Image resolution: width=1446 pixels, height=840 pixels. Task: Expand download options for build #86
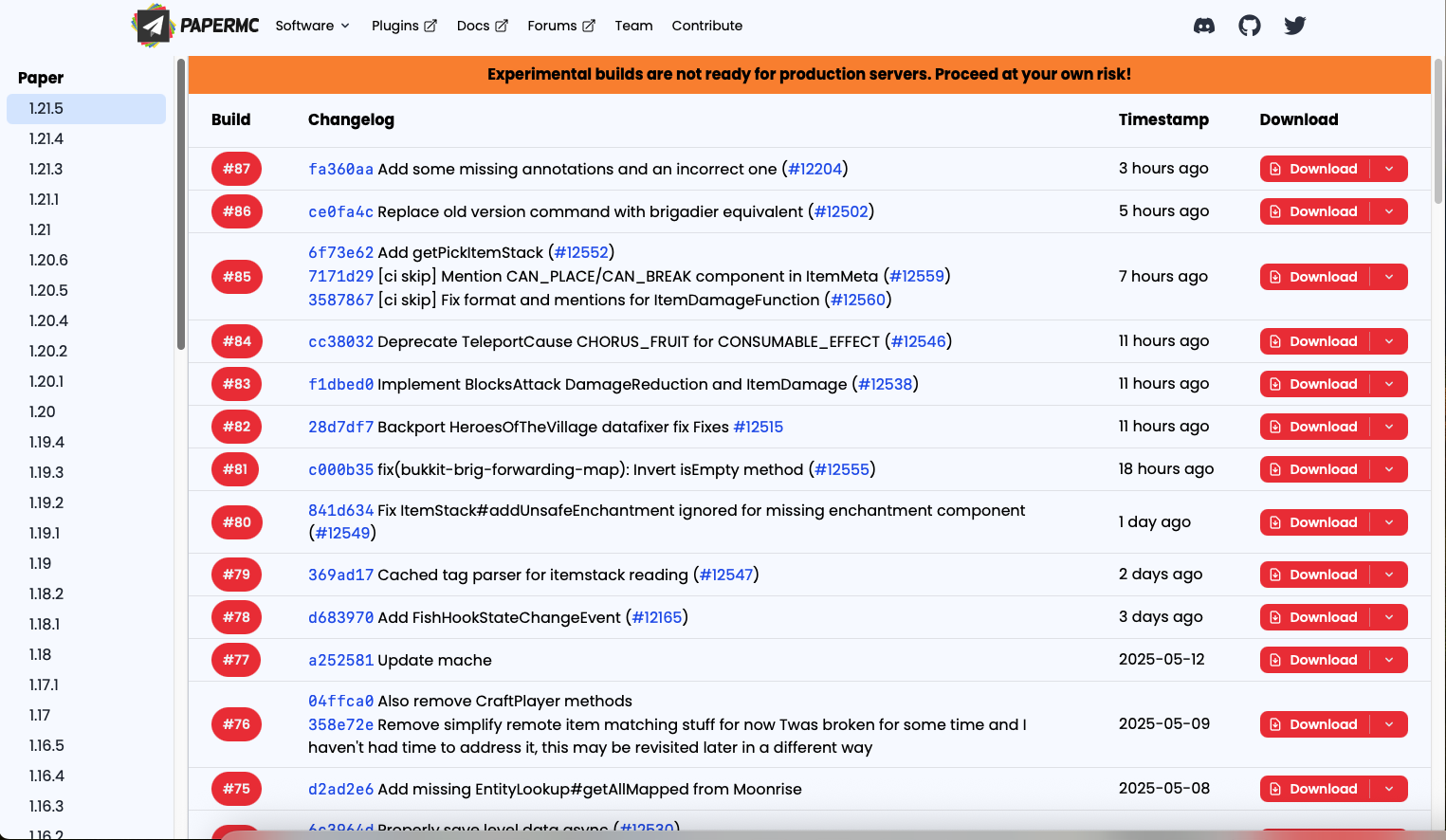(1389, 211)
